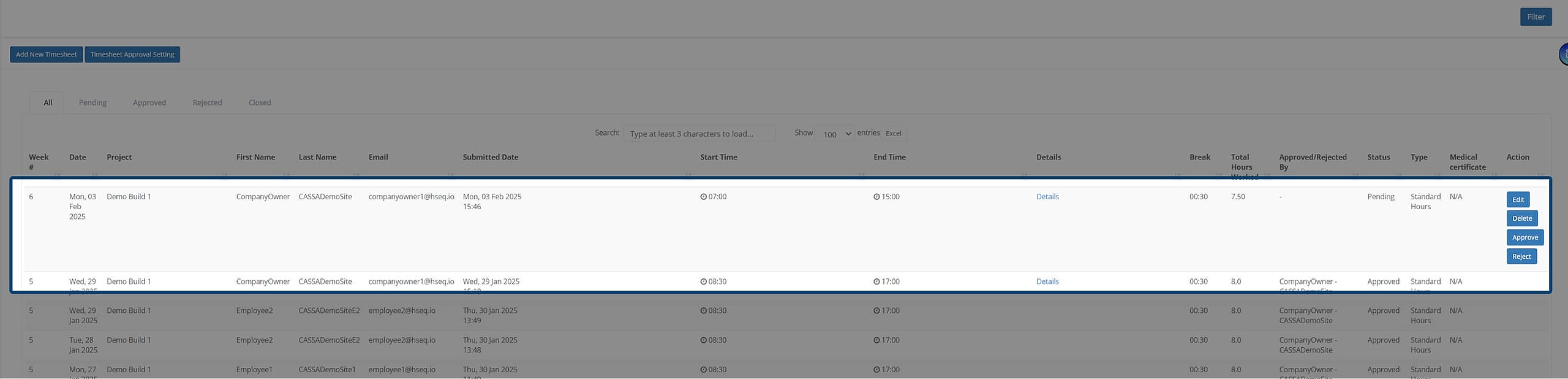Image resolution: width=1568 pixels, height=379 pixels.
Task: Focus the Search input field
Action: (x=699, y=134)
